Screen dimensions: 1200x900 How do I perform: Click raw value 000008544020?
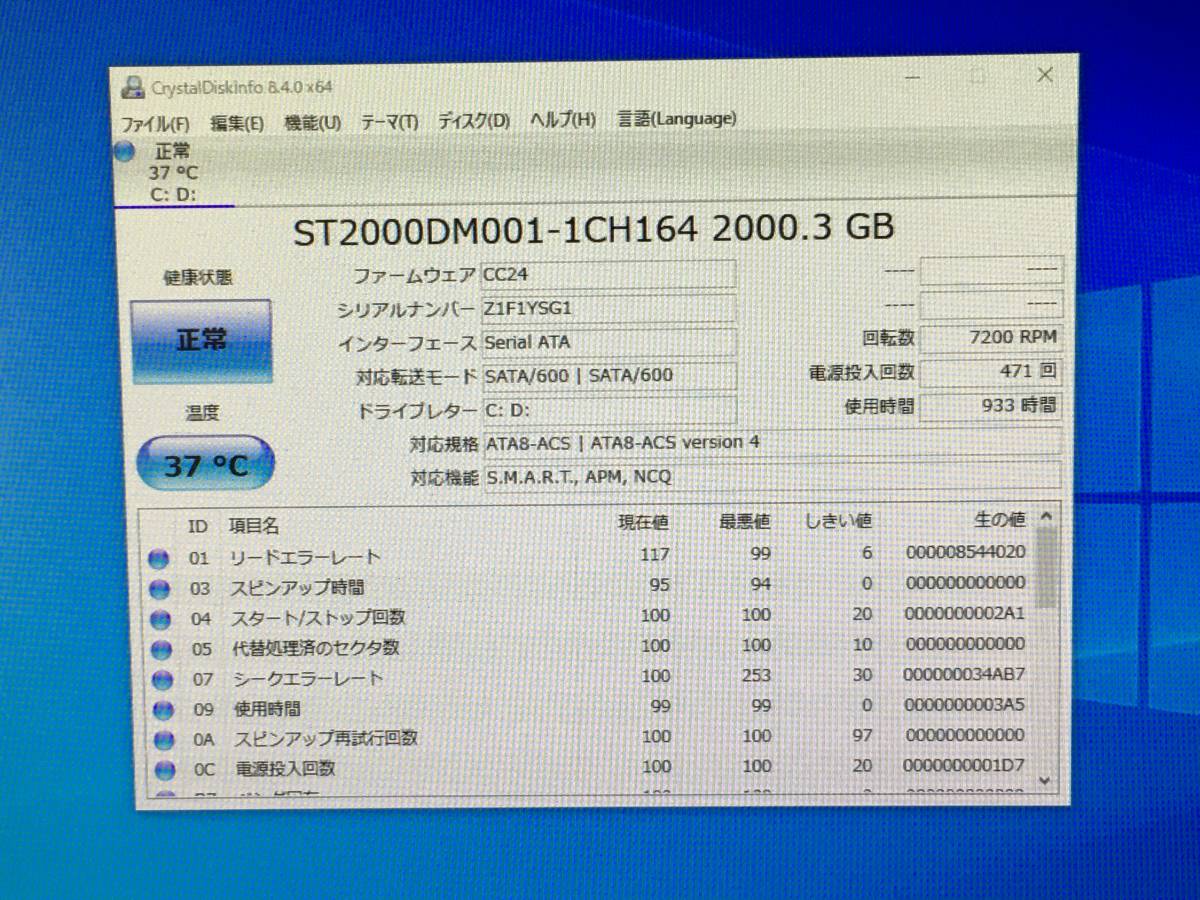965,552
